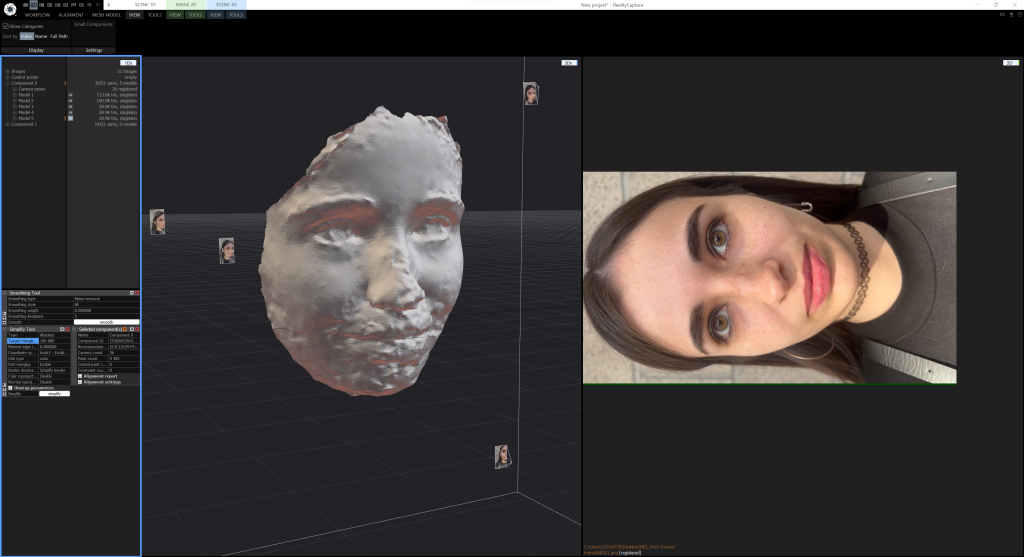The image size is (1024, 557).
Task: Open the Smoothing type value dropdown
Action: click(x=106, y=299)
